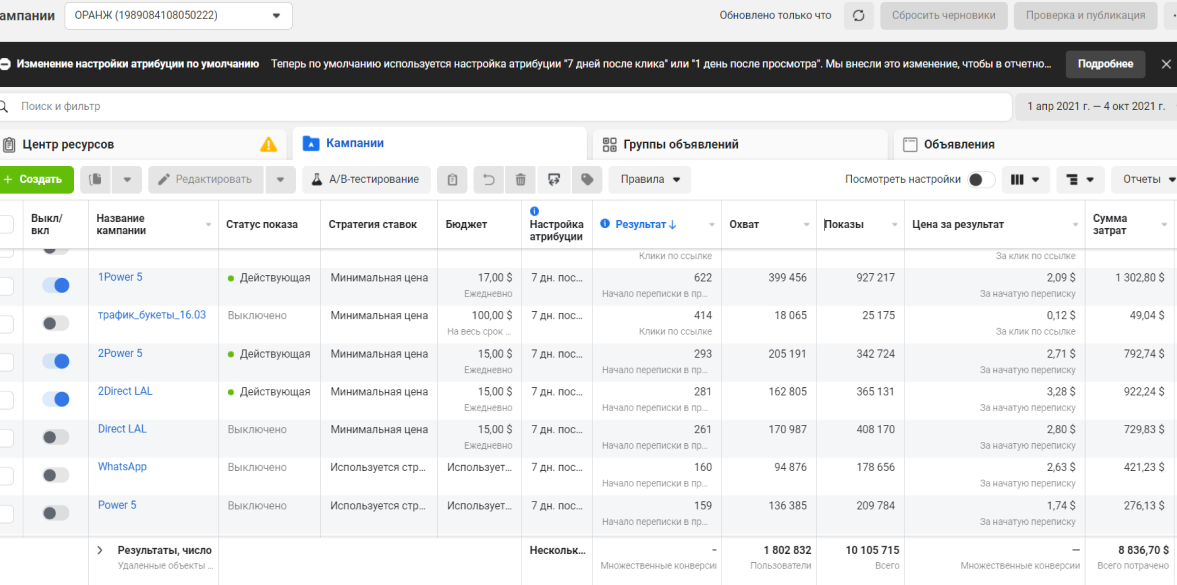Open the трафик_букеты_16.03 campaign link
1177x585 pixels.
[x=152, y=315]
